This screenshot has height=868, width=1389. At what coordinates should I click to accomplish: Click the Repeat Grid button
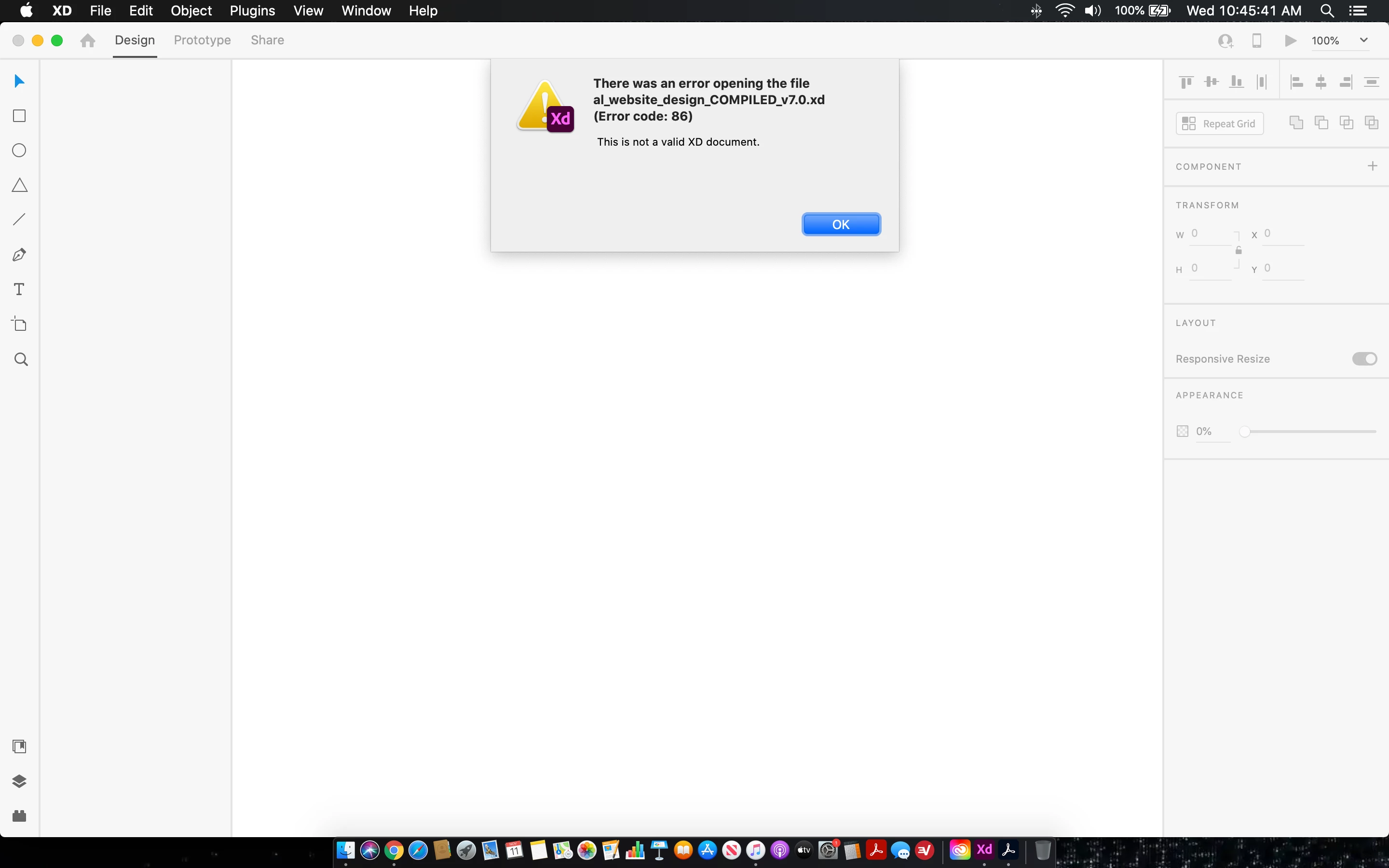[x=1220, y=123]
